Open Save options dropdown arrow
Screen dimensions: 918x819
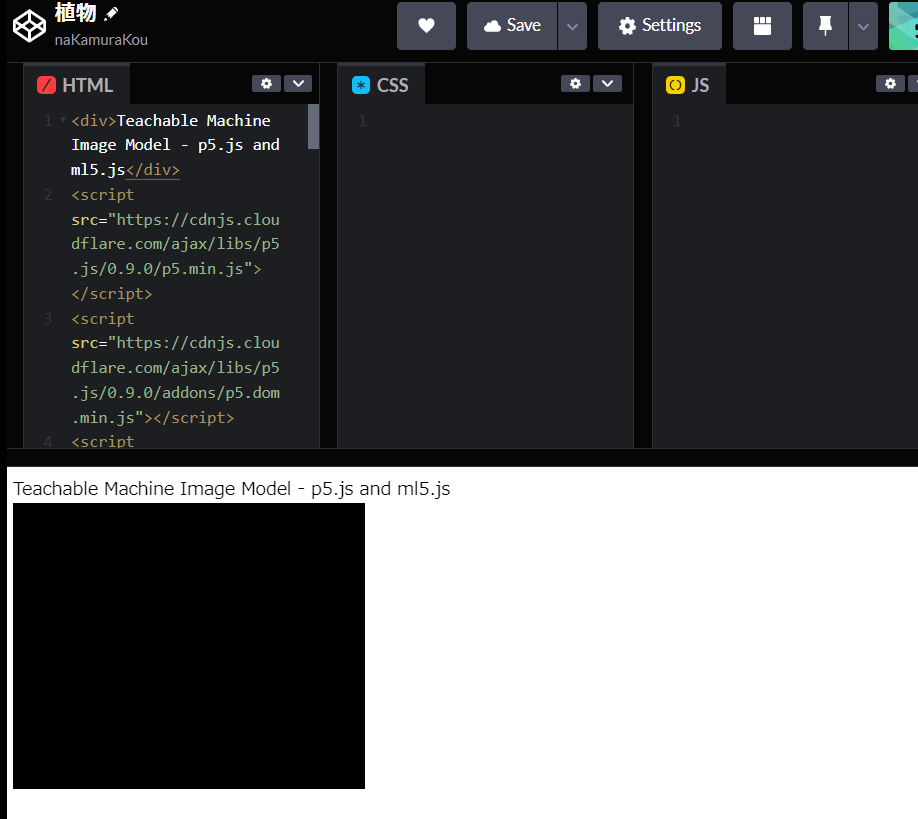[572, 26]
